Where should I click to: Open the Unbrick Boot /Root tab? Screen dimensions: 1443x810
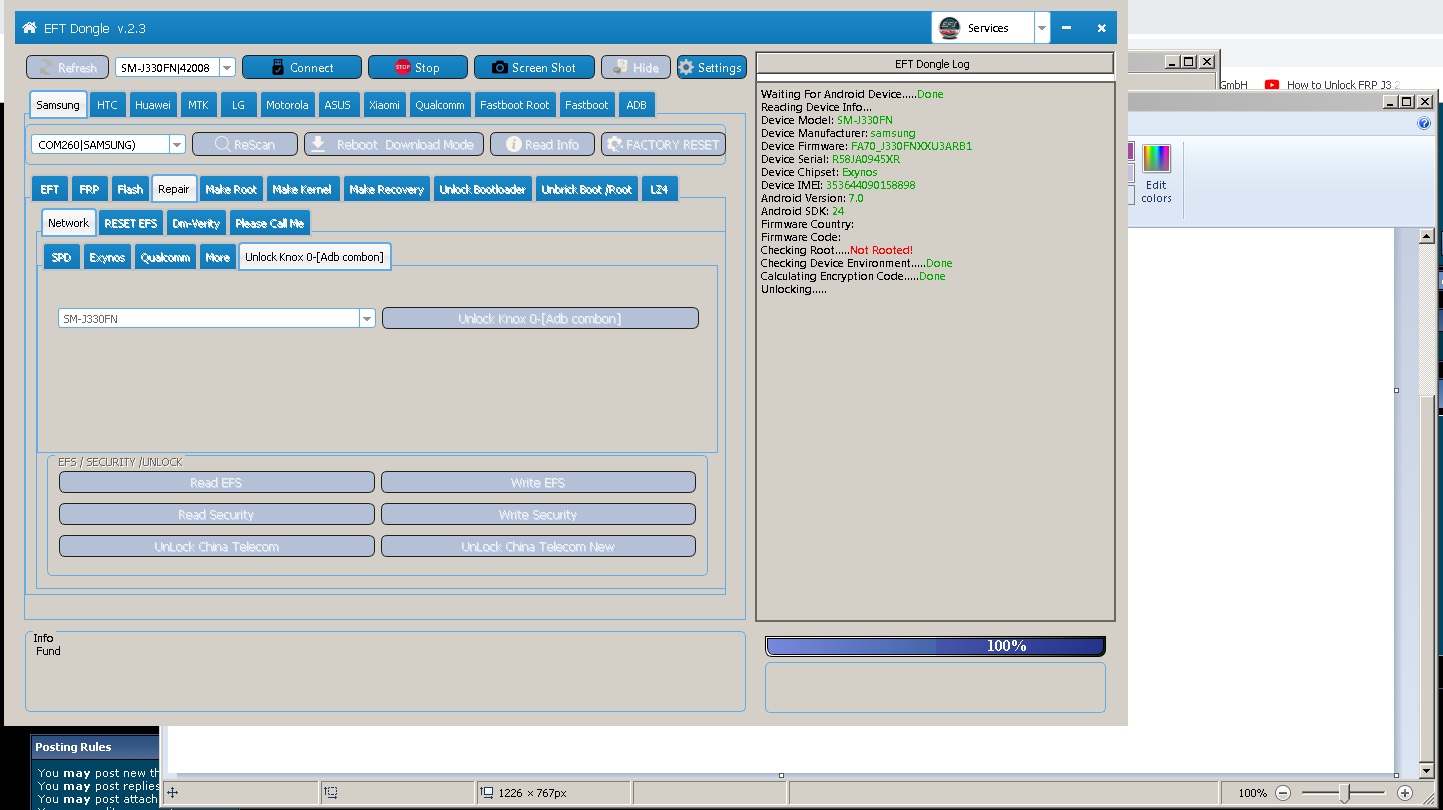coord(587,189)
